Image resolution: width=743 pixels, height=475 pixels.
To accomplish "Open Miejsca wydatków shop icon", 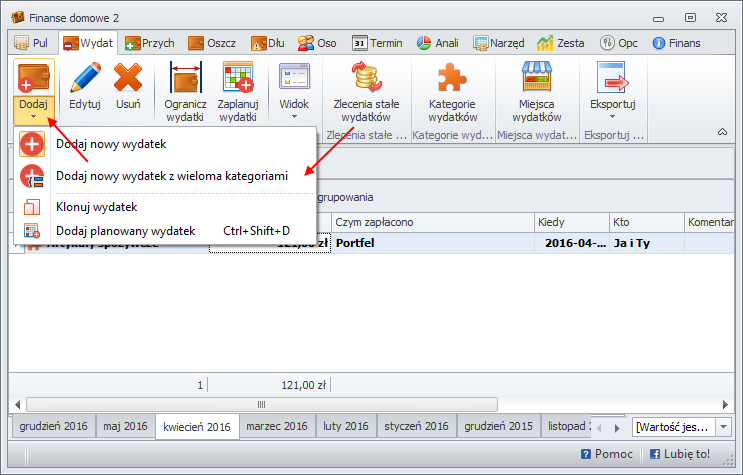I will click(537, 79).
